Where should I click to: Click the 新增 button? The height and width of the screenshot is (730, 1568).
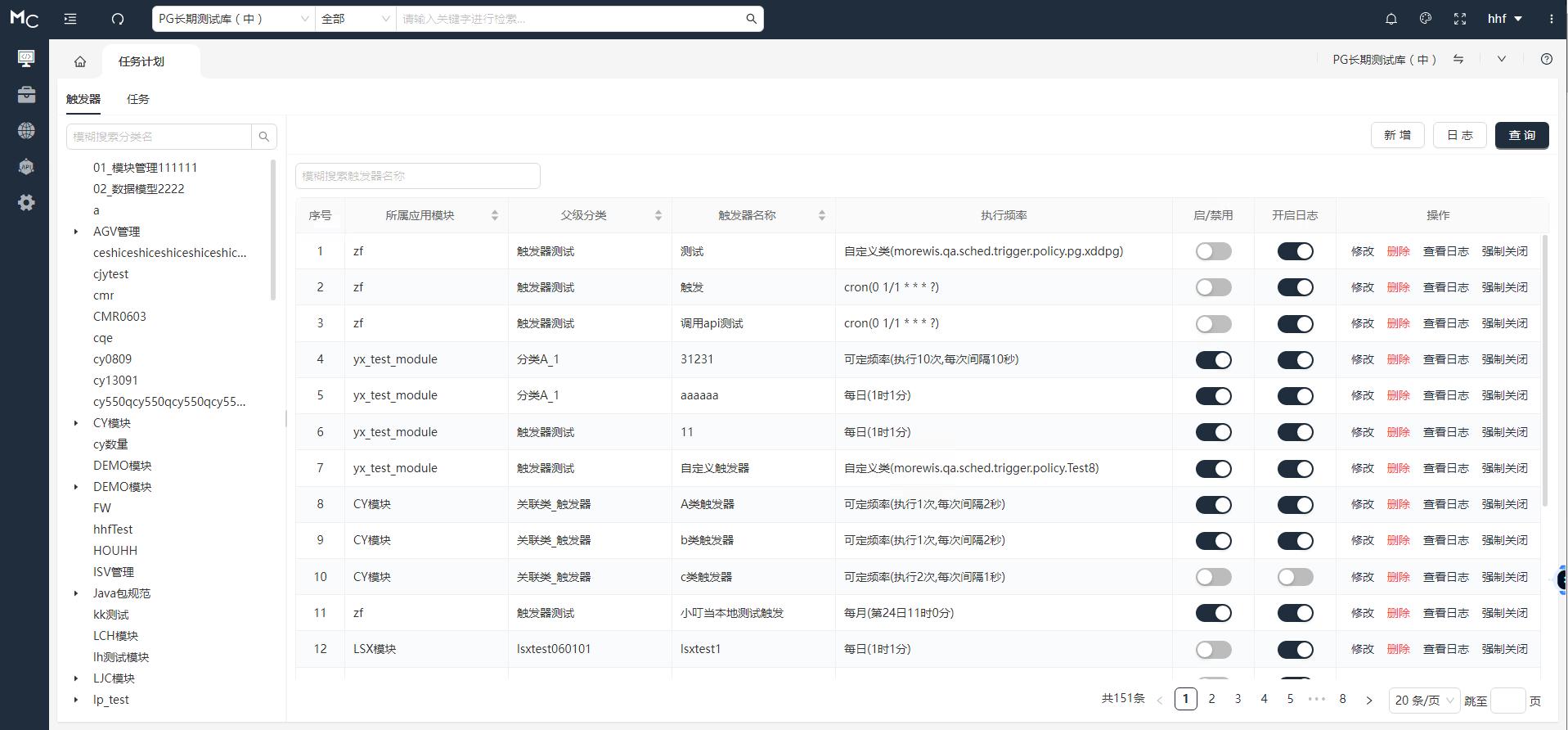(1397, 135)
